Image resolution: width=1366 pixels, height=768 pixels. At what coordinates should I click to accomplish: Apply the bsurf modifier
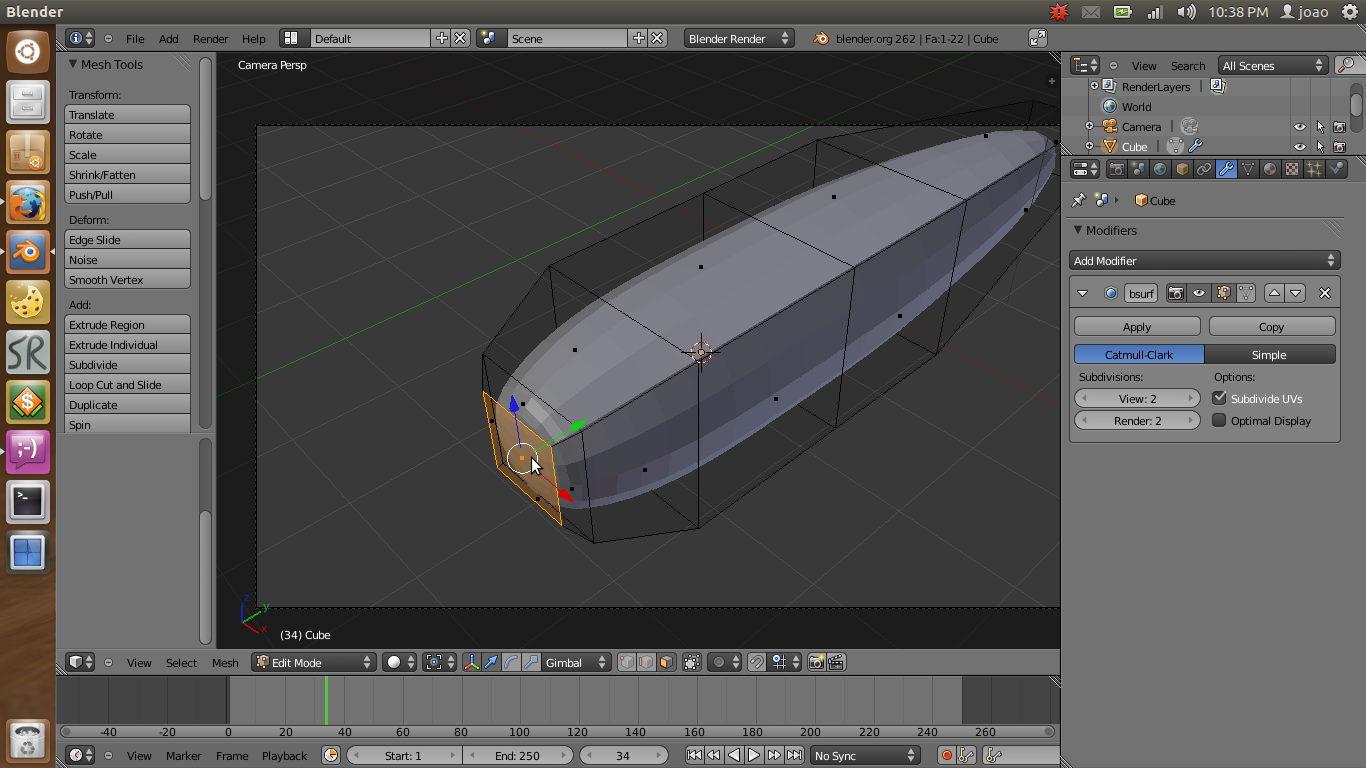tap(1136, 325)
